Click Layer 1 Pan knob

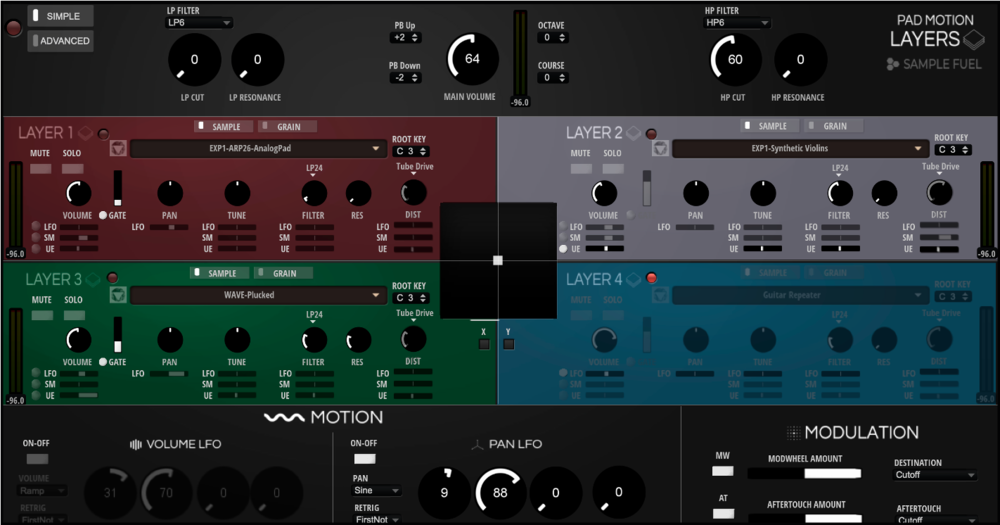(170, 193)
